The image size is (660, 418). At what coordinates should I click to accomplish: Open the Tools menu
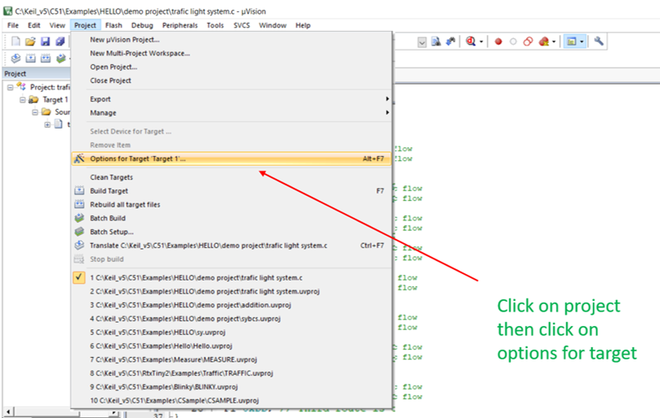[215, 25]
